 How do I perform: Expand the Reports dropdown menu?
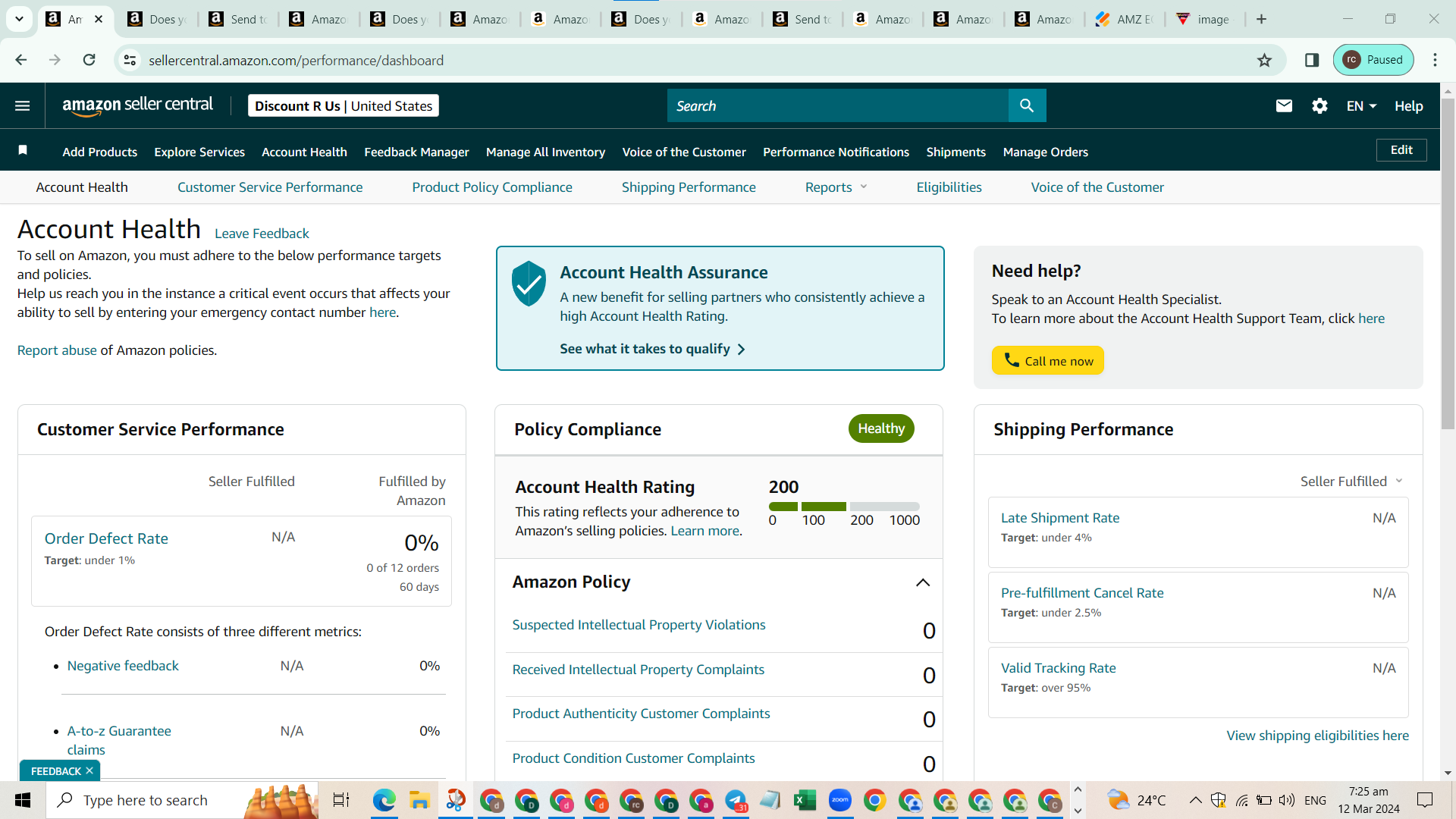pyautogui.click(x=836, y=187)
